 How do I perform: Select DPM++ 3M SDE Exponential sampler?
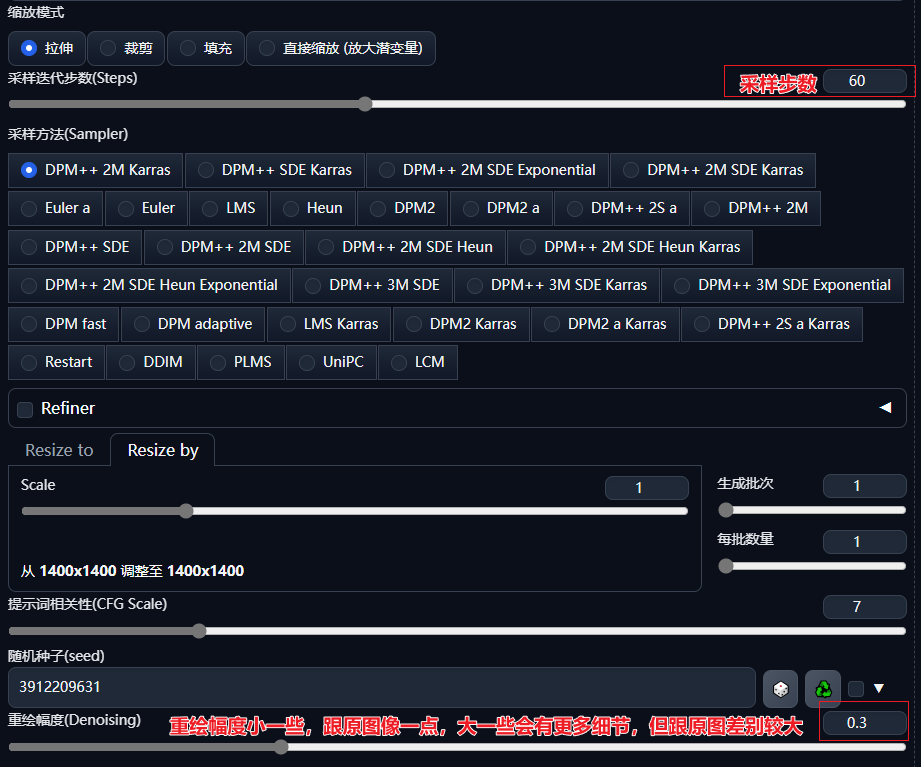pos(782,285)
